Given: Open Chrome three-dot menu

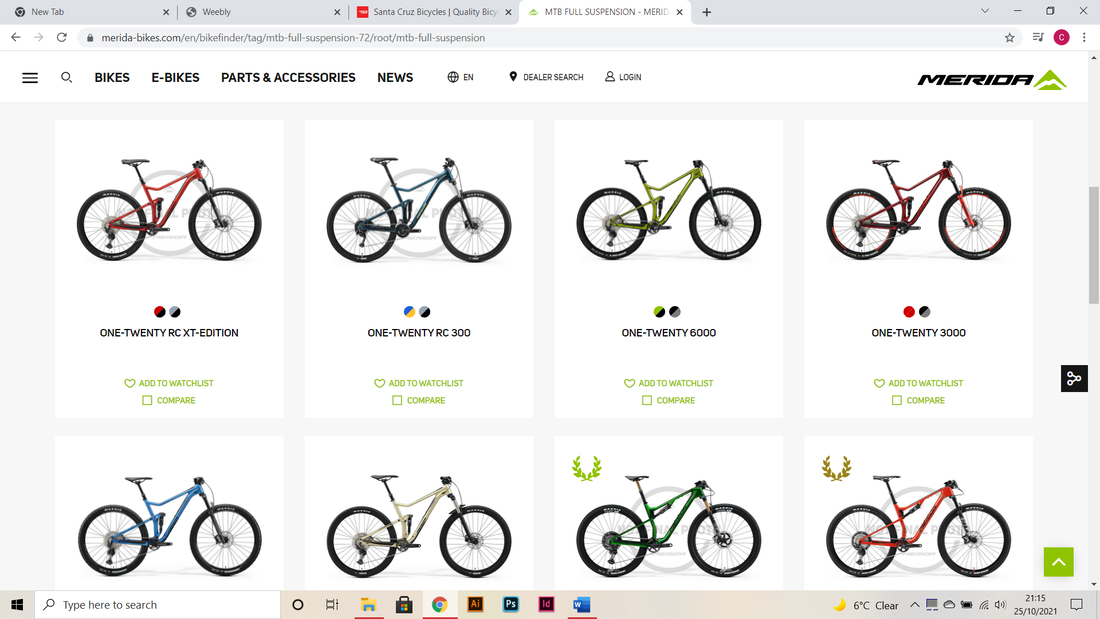Looking at the screenshot, I should click(x=1084, y=37).
